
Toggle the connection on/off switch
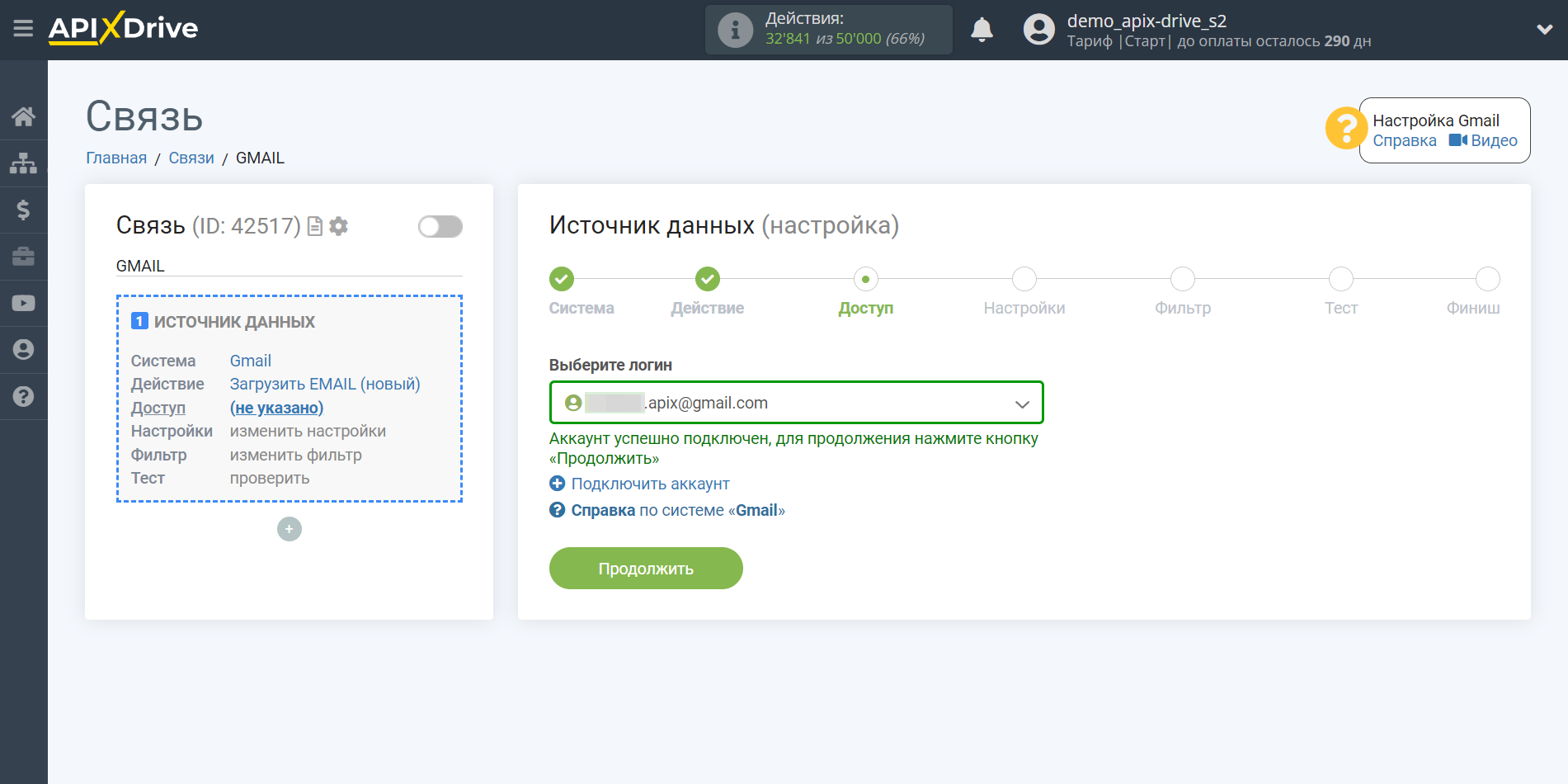pos(440,226)
